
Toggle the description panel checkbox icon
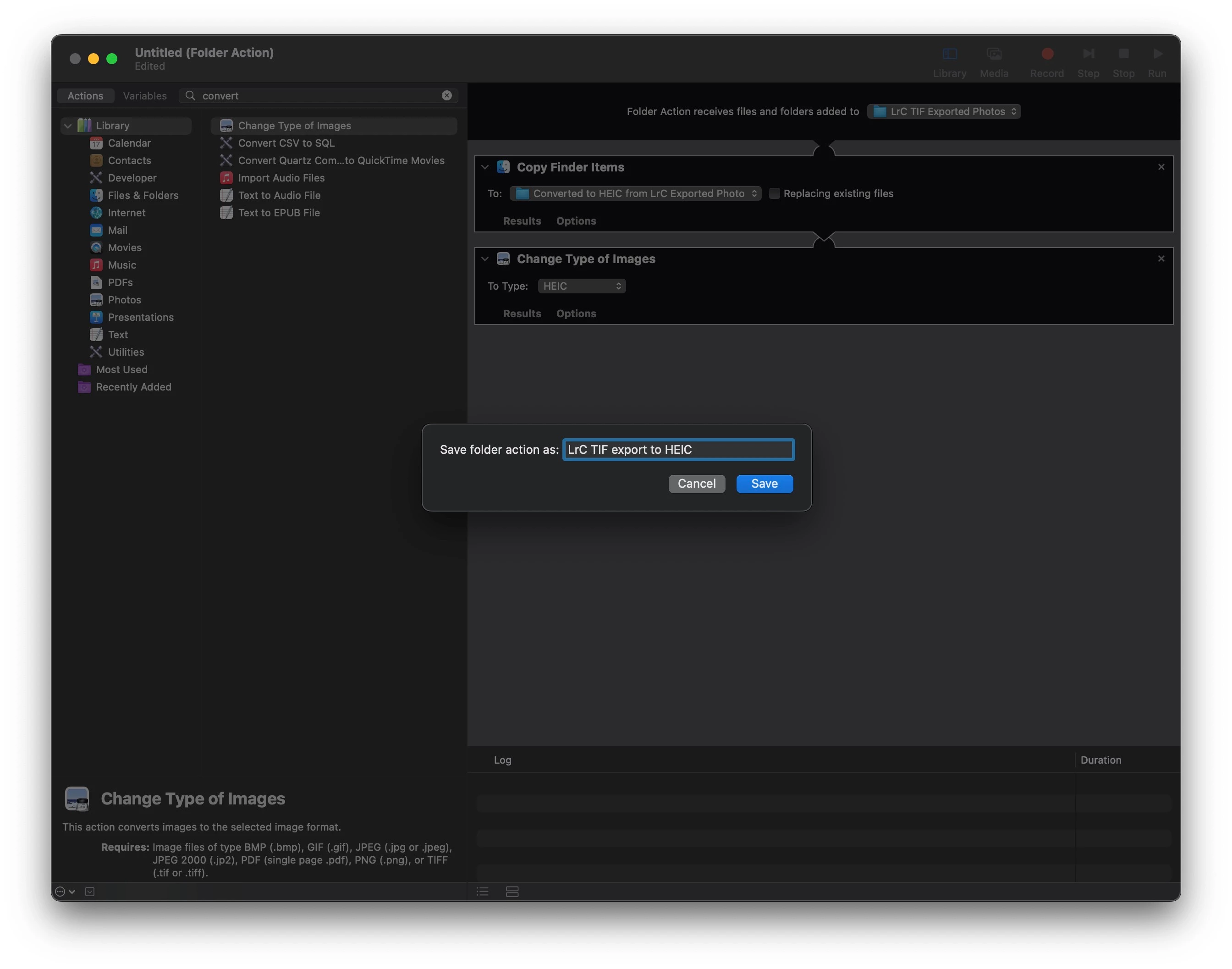click(x=90, y=891)
